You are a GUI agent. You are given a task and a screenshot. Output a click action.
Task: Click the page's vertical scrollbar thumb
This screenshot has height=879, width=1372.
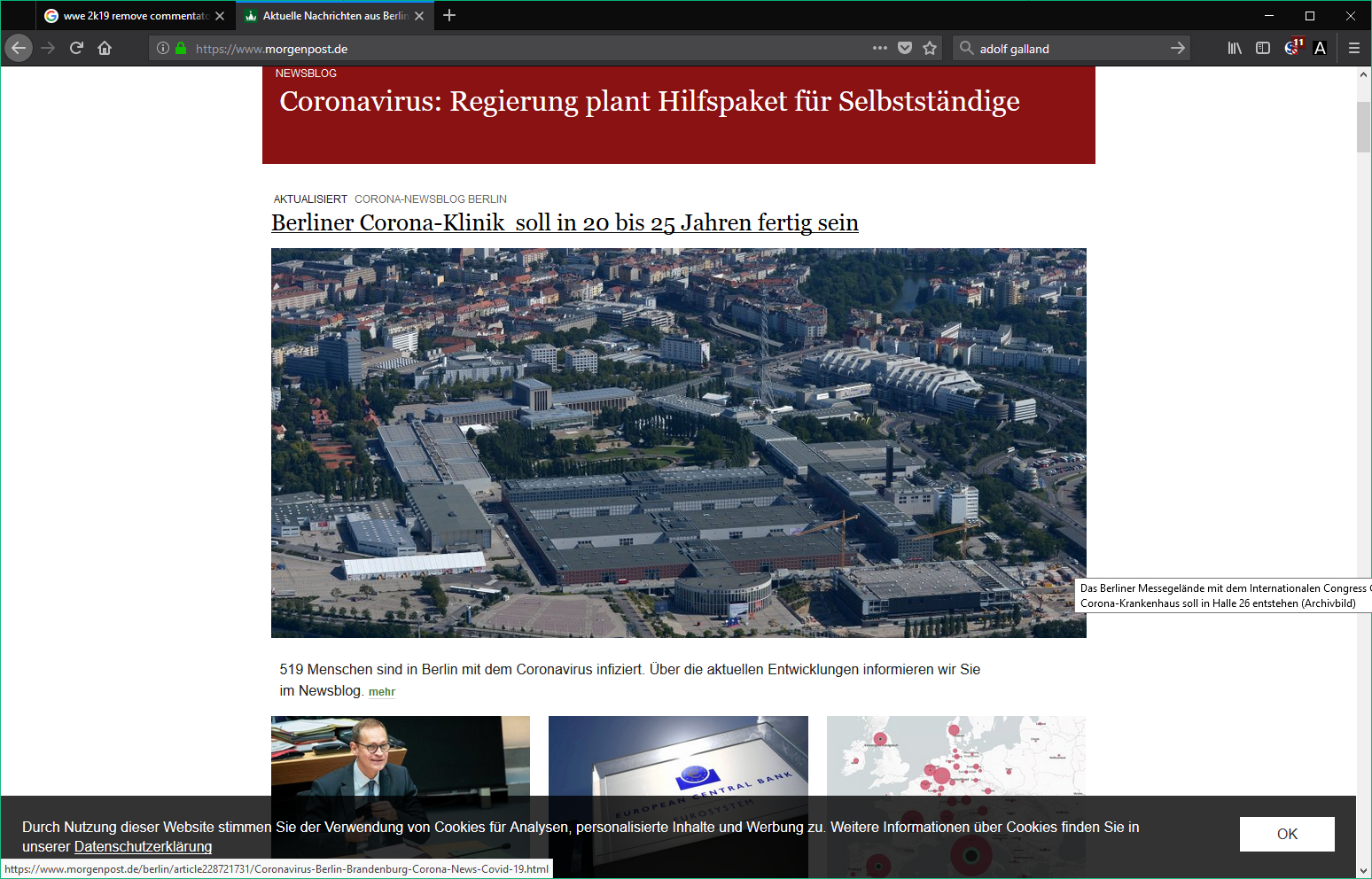[x=1363, y=128]
